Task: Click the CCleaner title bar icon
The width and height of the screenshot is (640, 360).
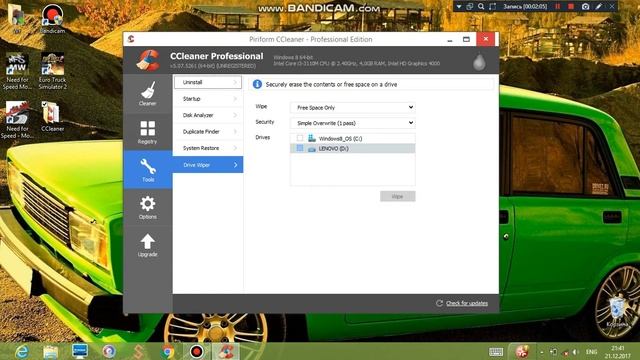Action: 131,39
